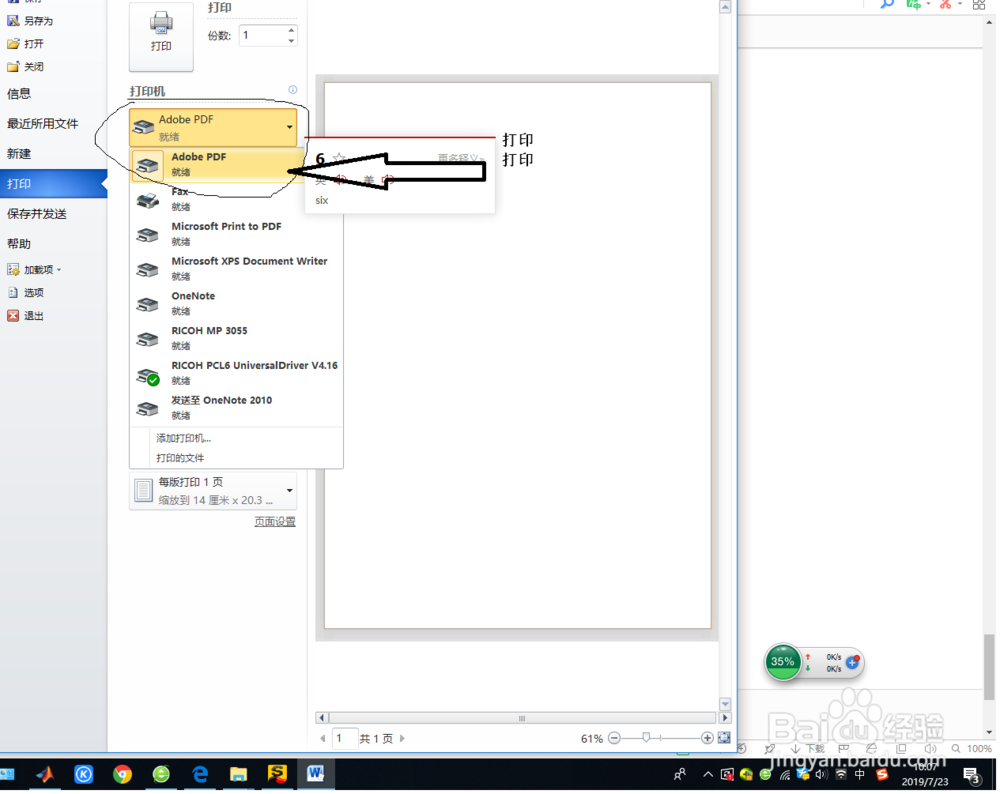Click 退出 to exit Word

(26, 316)
